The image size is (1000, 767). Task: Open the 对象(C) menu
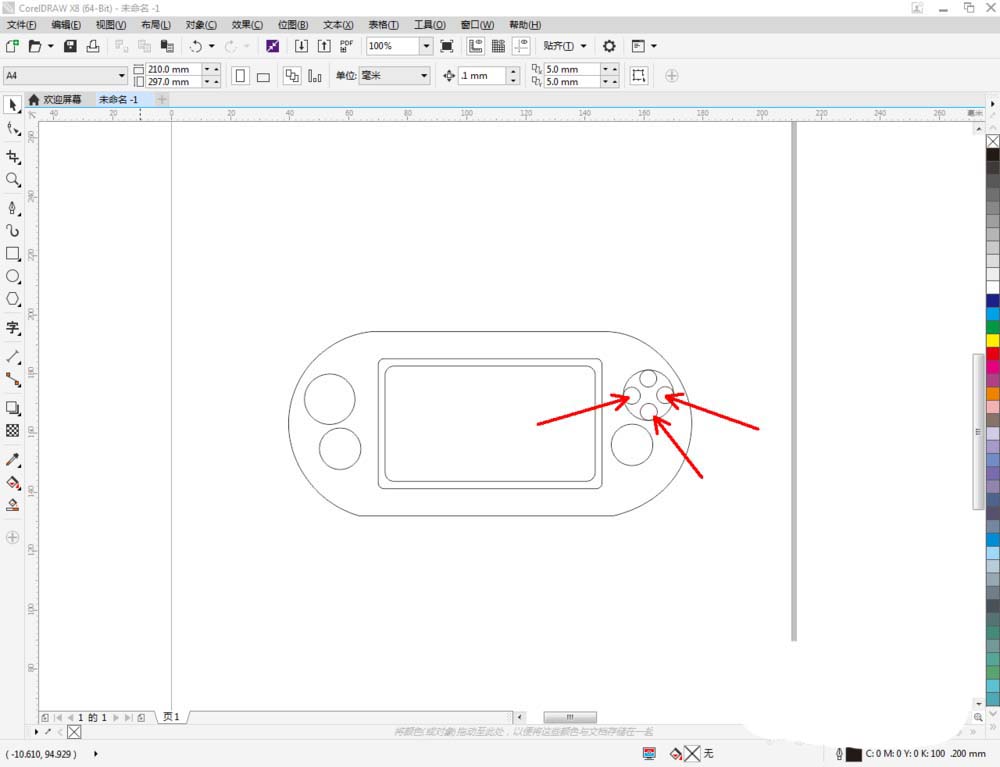[201, 25]
